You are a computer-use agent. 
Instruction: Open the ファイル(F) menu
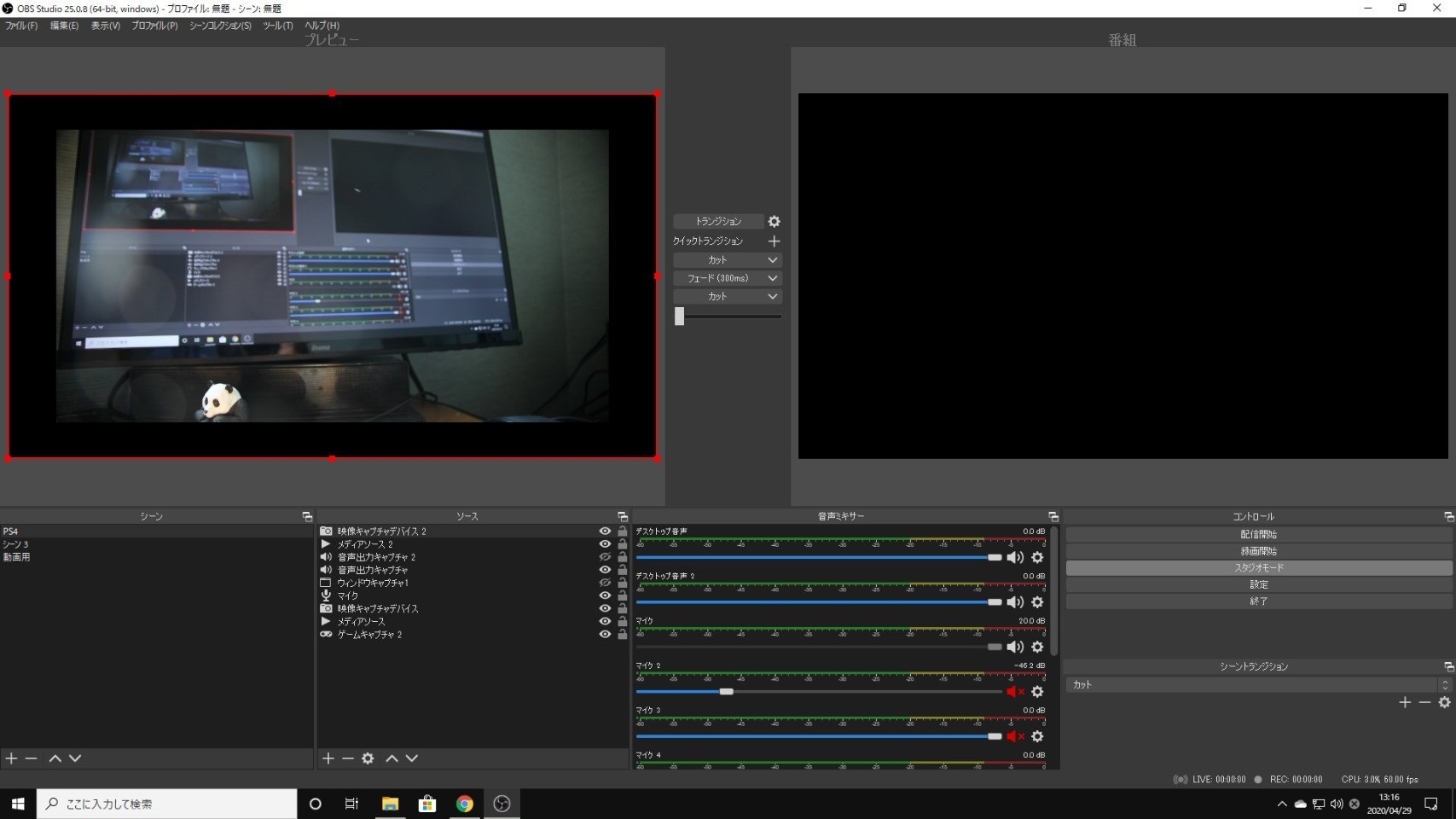click(x=21, y=26)
